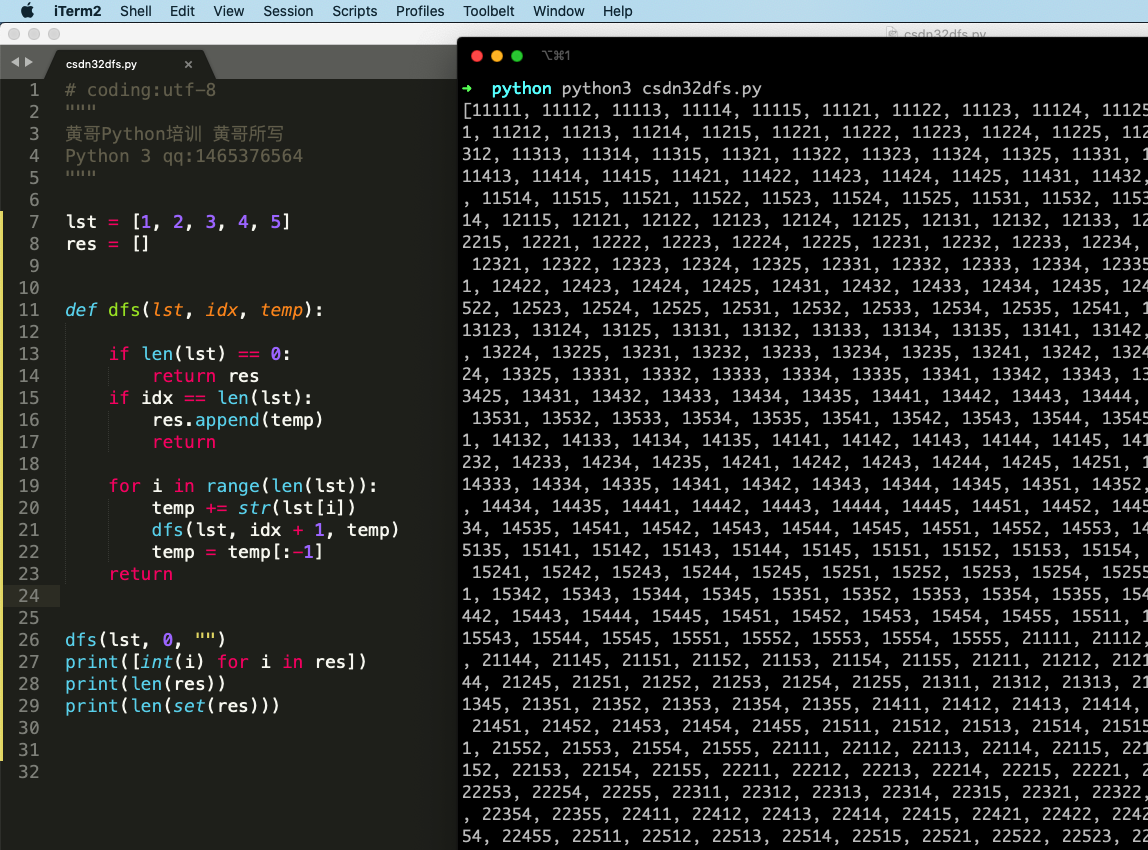Viewport: 1148px width, 850px height.
Task: Close the iTerm2 terminal window with red button
Action: [477, 56]
